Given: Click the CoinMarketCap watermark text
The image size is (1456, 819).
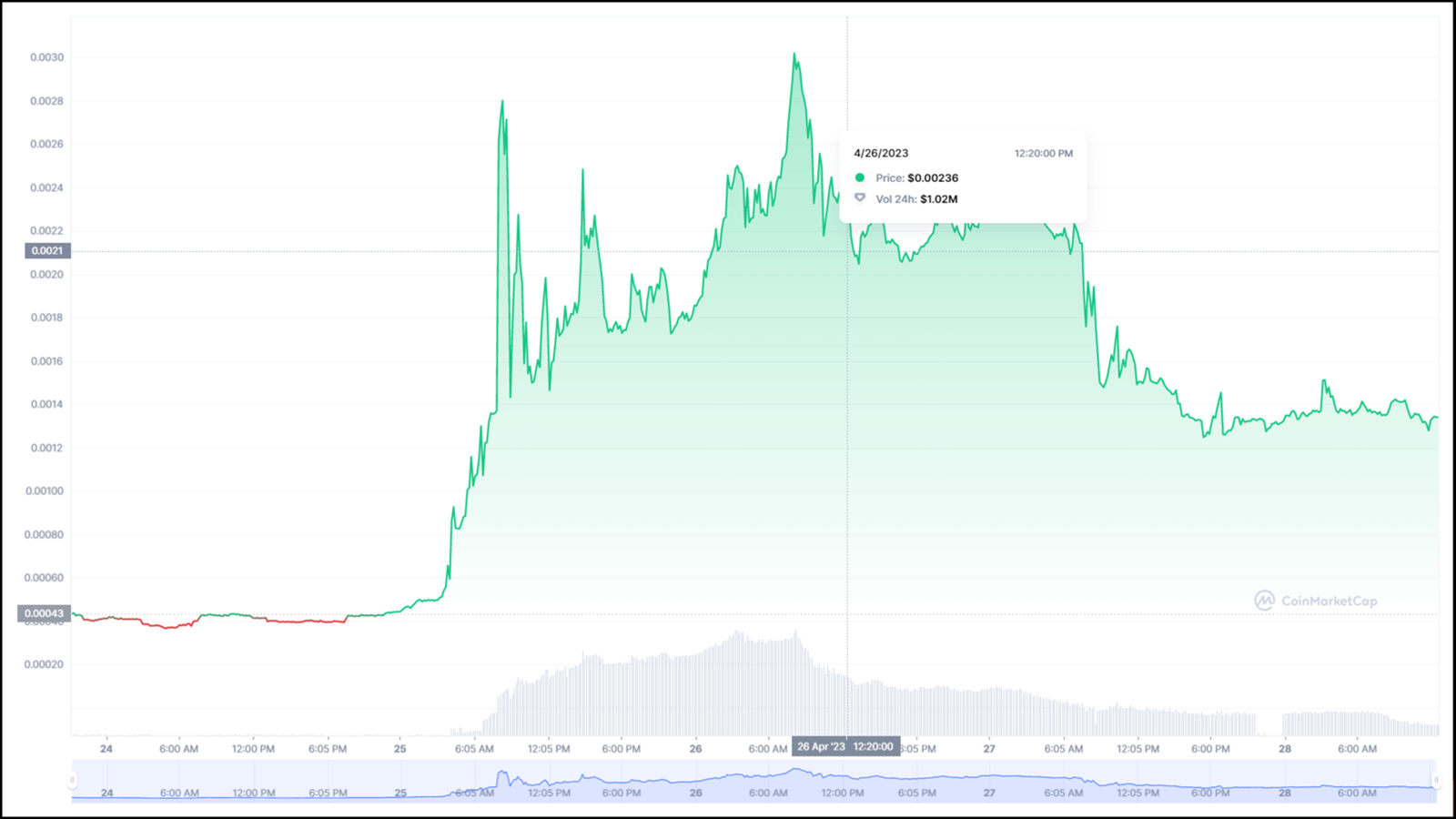Looking at the screenshot, I should [1329, 601].
